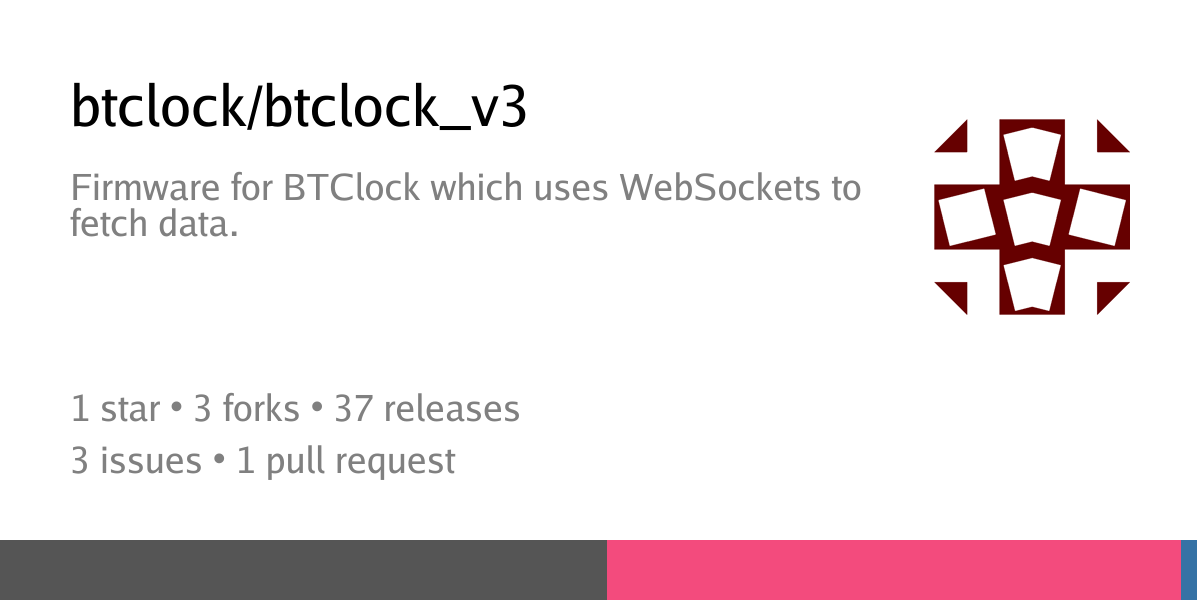Click the bottom white square in the identicon
1200x600 pixels.
[1032, 283]
